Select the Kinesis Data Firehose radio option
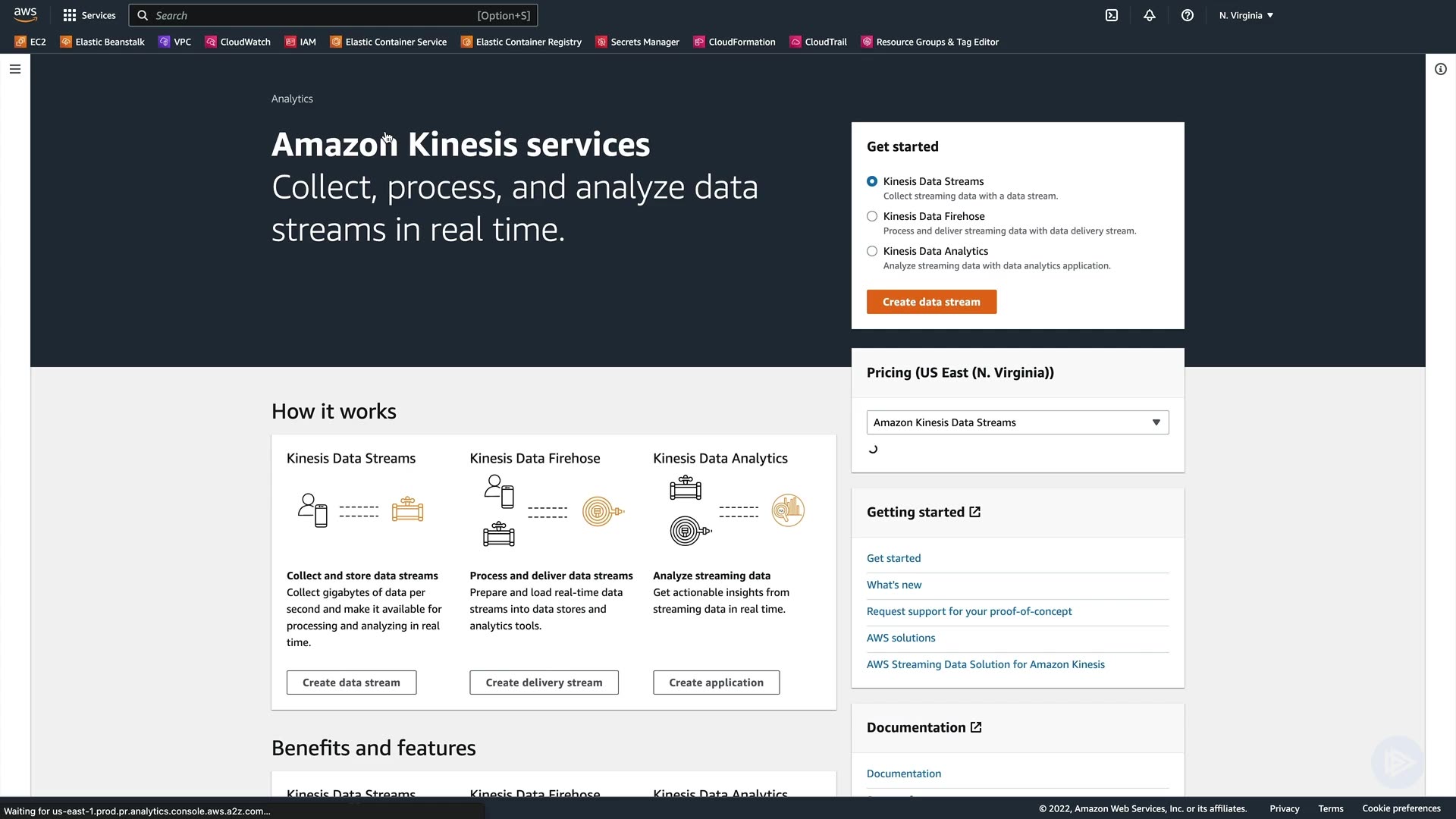Viewport: 1456px width, 819px height. point(872,216)
